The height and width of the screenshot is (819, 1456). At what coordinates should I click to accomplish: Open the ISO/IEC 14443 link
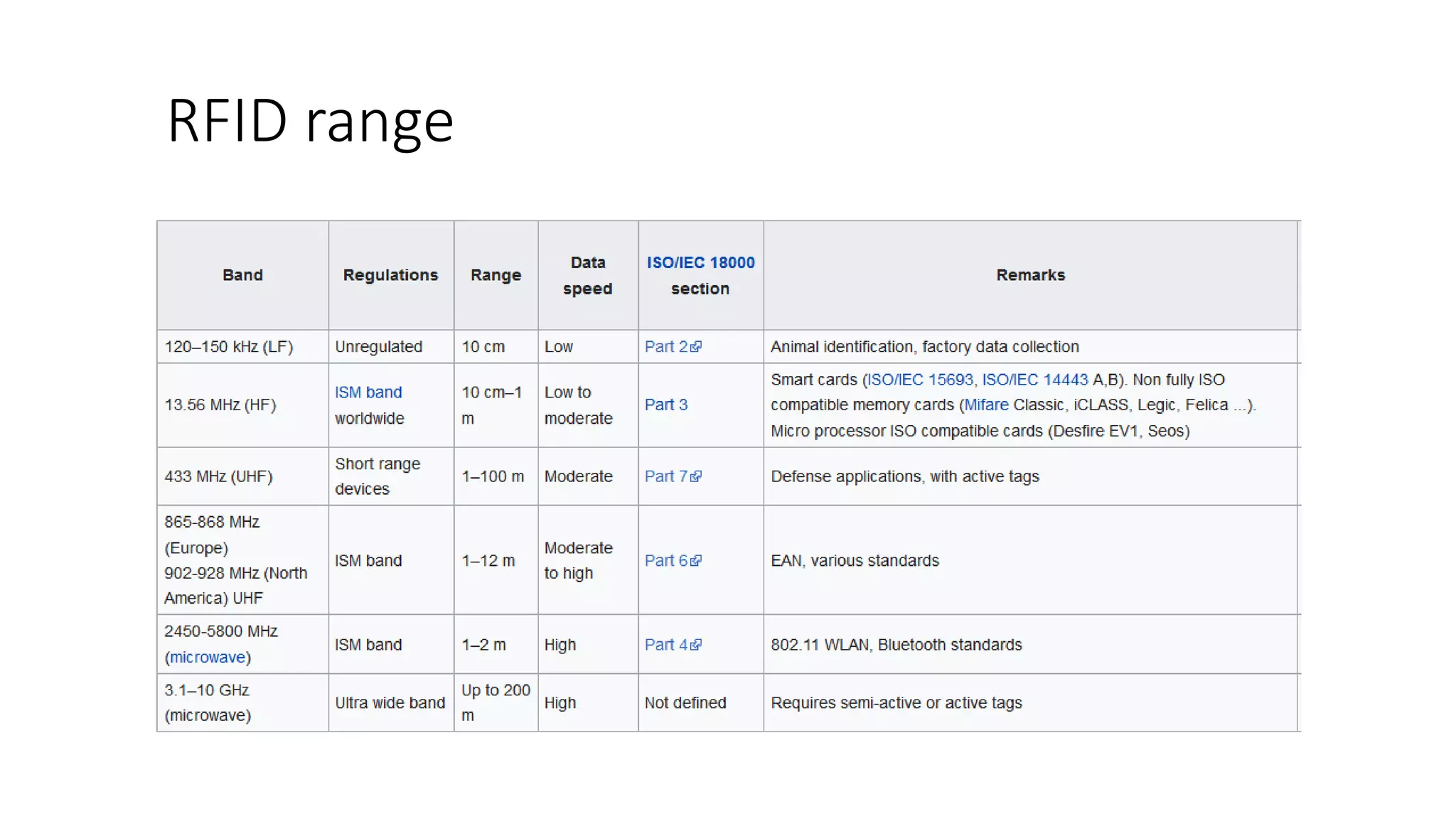(1034, 380)
